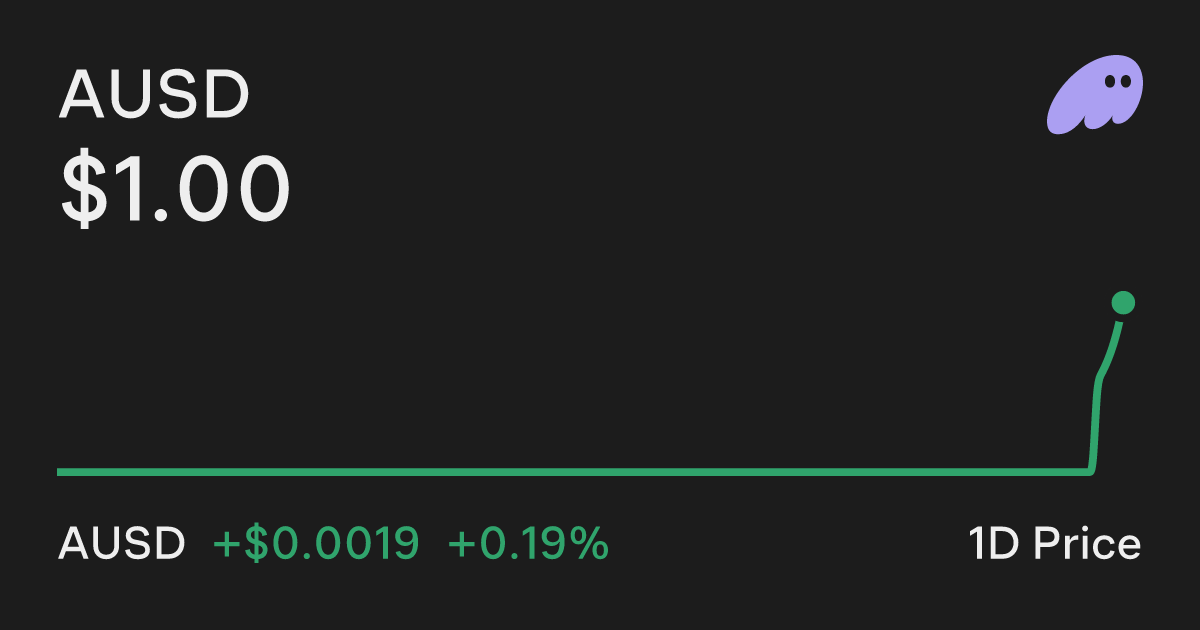Click the left starting end of the price line
Image resolution: width=1200 pixels, height=630 pixels.
tap(62, 471)
